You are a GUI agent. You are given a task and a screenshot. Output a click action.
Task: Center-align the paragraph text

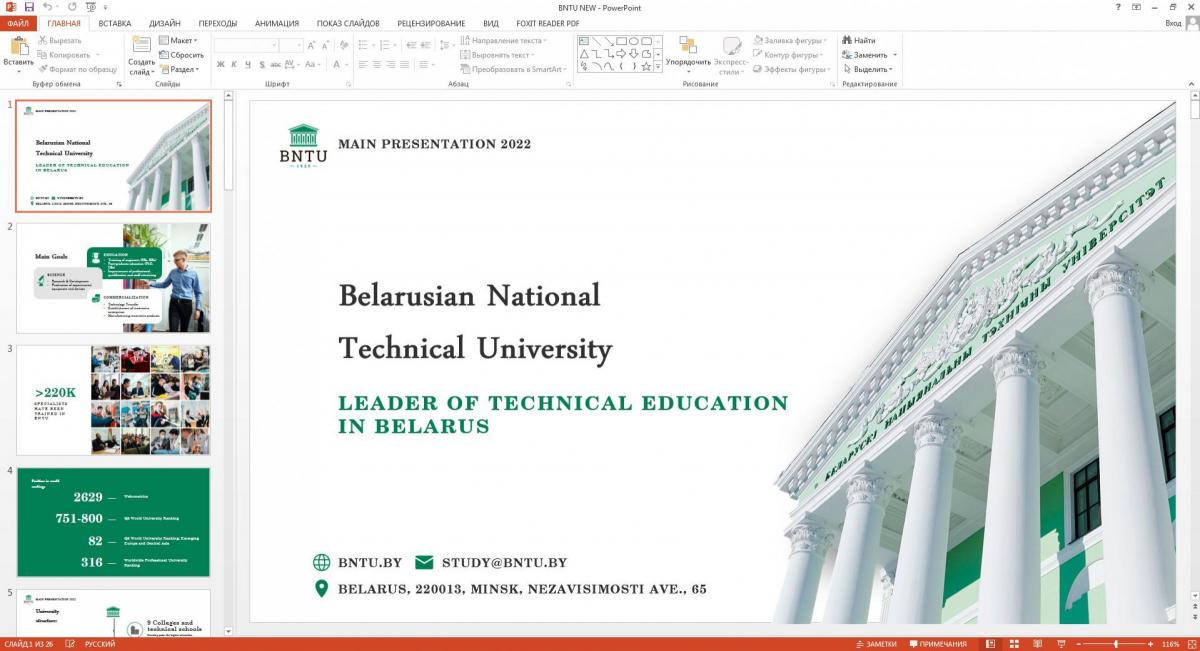377,64
